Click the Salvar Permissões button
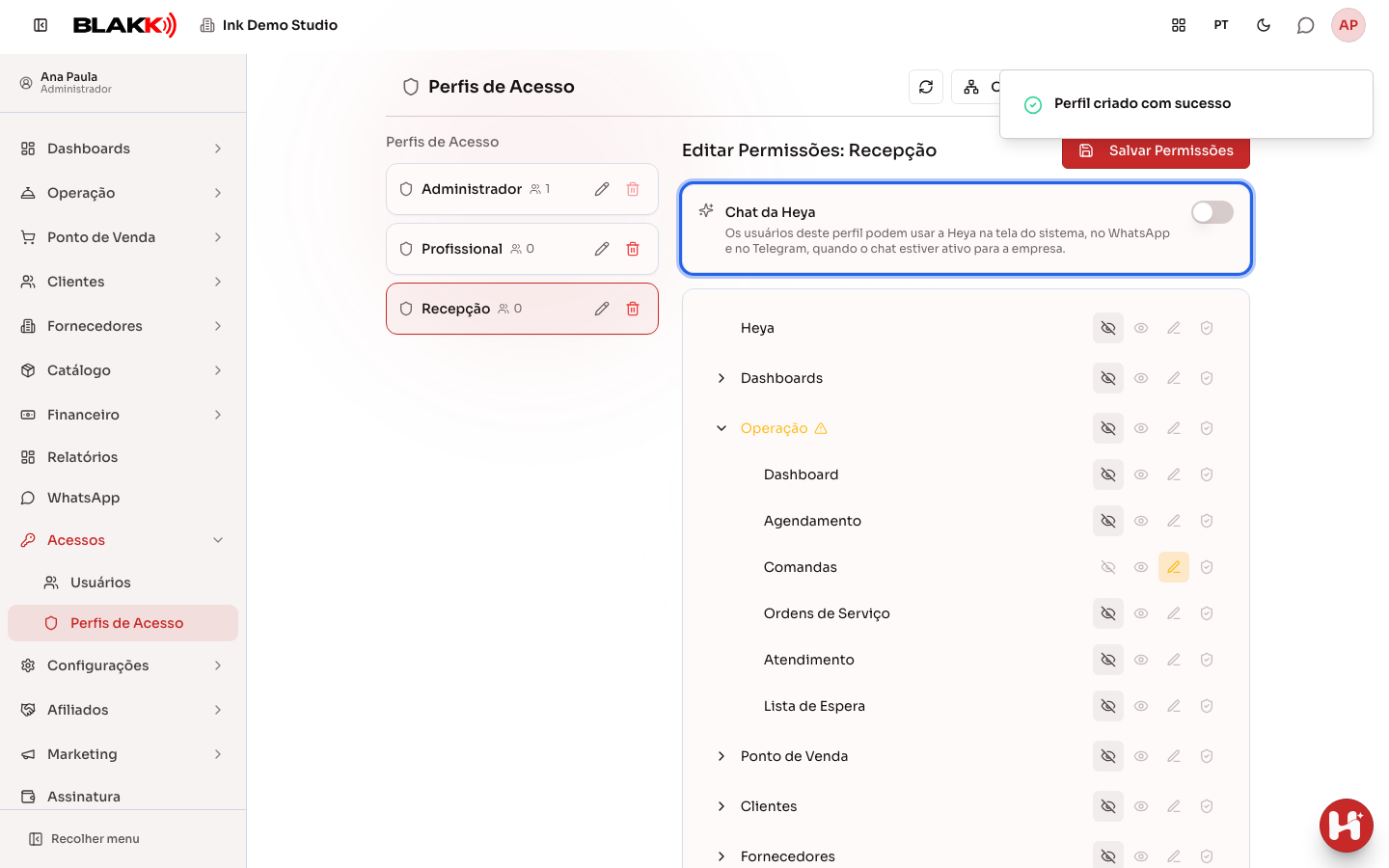 coord(1156,151)
